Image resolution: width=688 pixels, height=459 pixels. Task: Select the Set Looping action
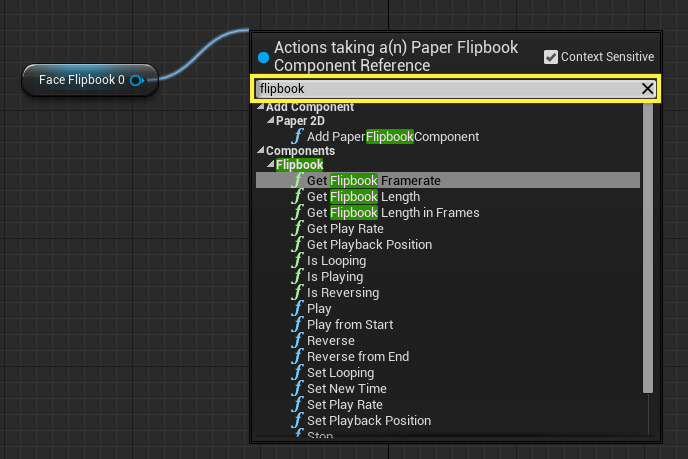coord(340,373)
